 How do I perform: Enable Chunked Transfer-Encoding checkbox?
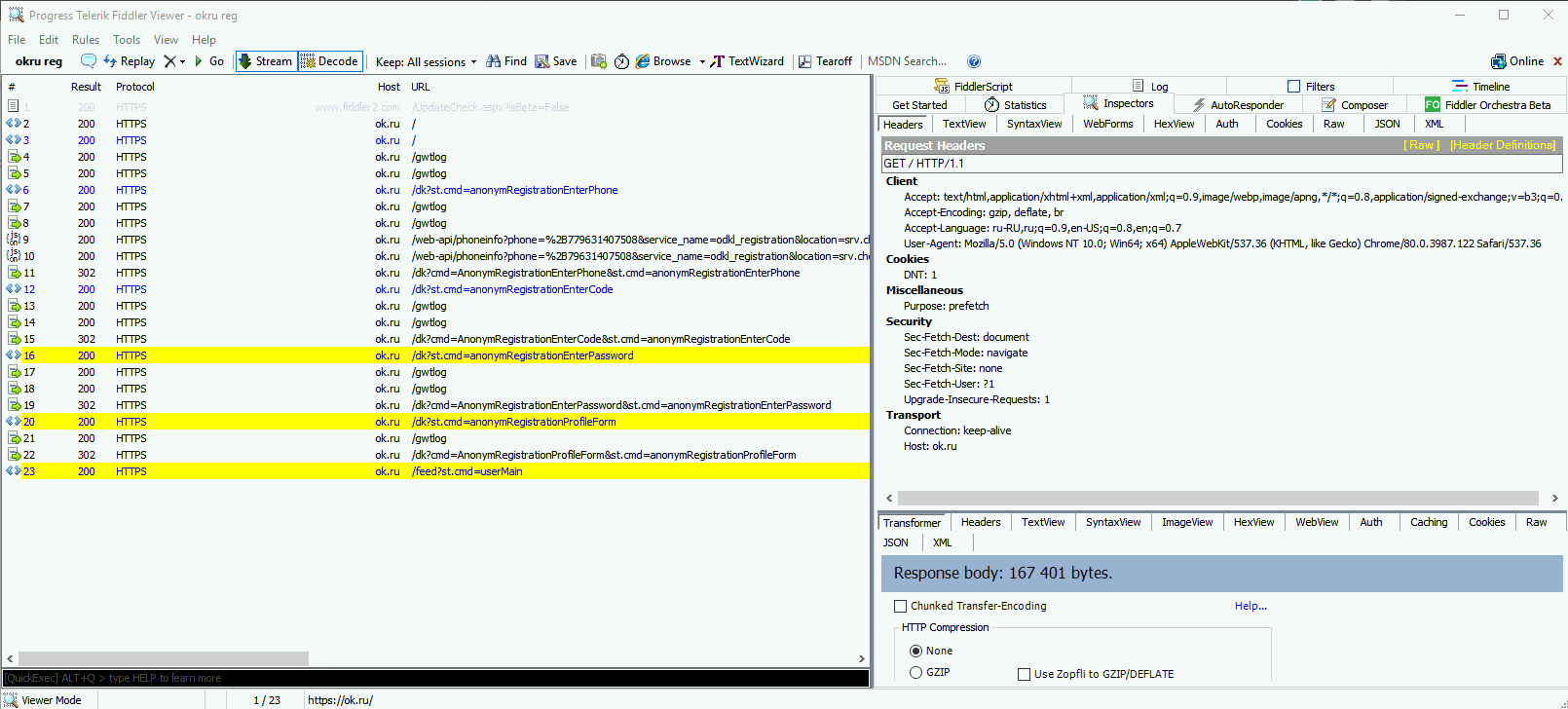(901, 606)
